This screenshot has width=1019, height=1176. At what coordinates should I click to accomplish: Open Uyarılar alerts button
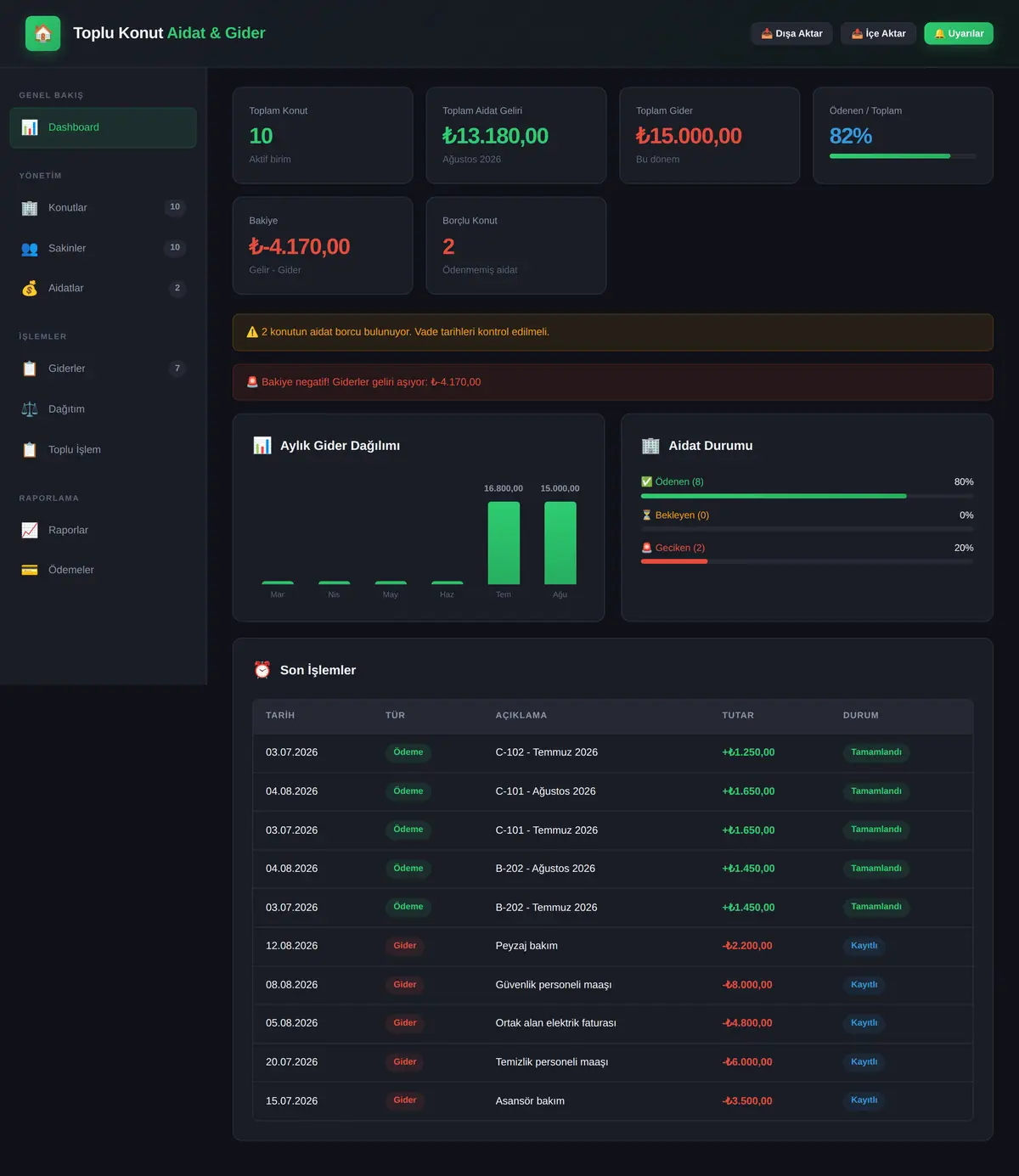click(x=959, y=33)
